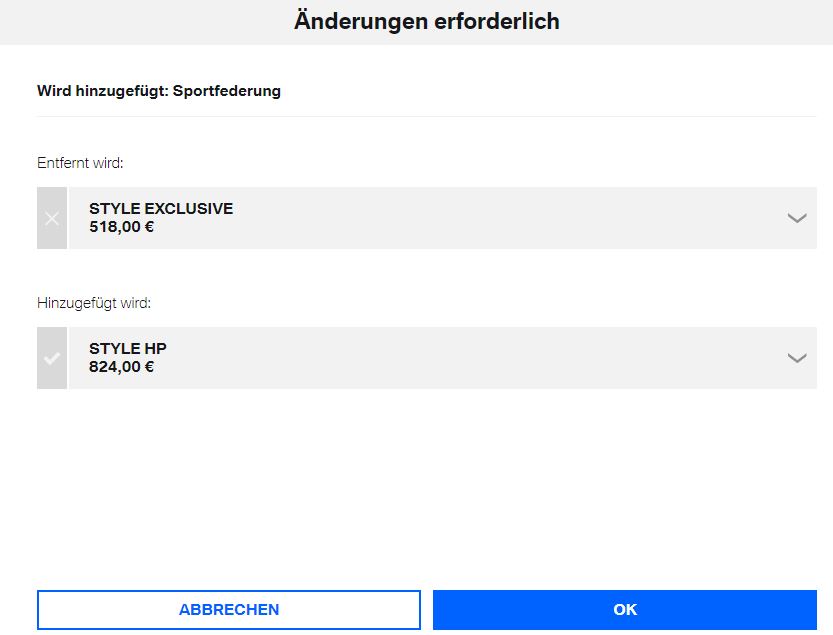
Task: Click the gray header bar of the dialog
Action: pos(700,21)
